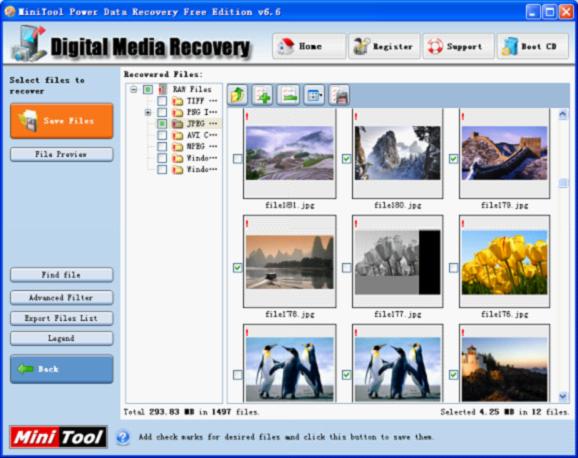The width and height of the screenshot is (578, 458).
Task: Click the TIFF folder icon in tree
Action: (x=178, y=101)
